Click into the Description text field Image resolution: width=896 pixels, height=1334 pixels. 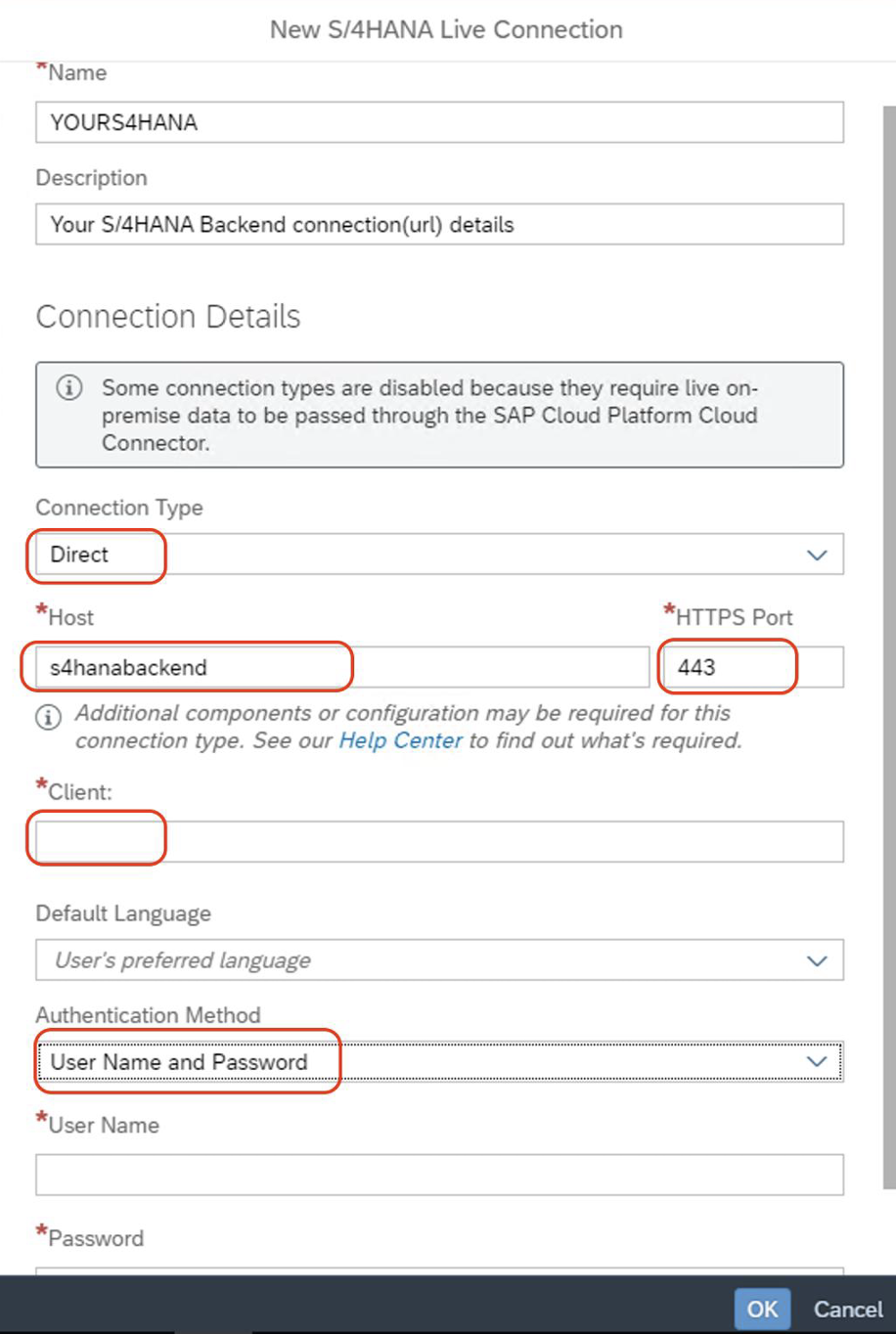pos(439,224)
